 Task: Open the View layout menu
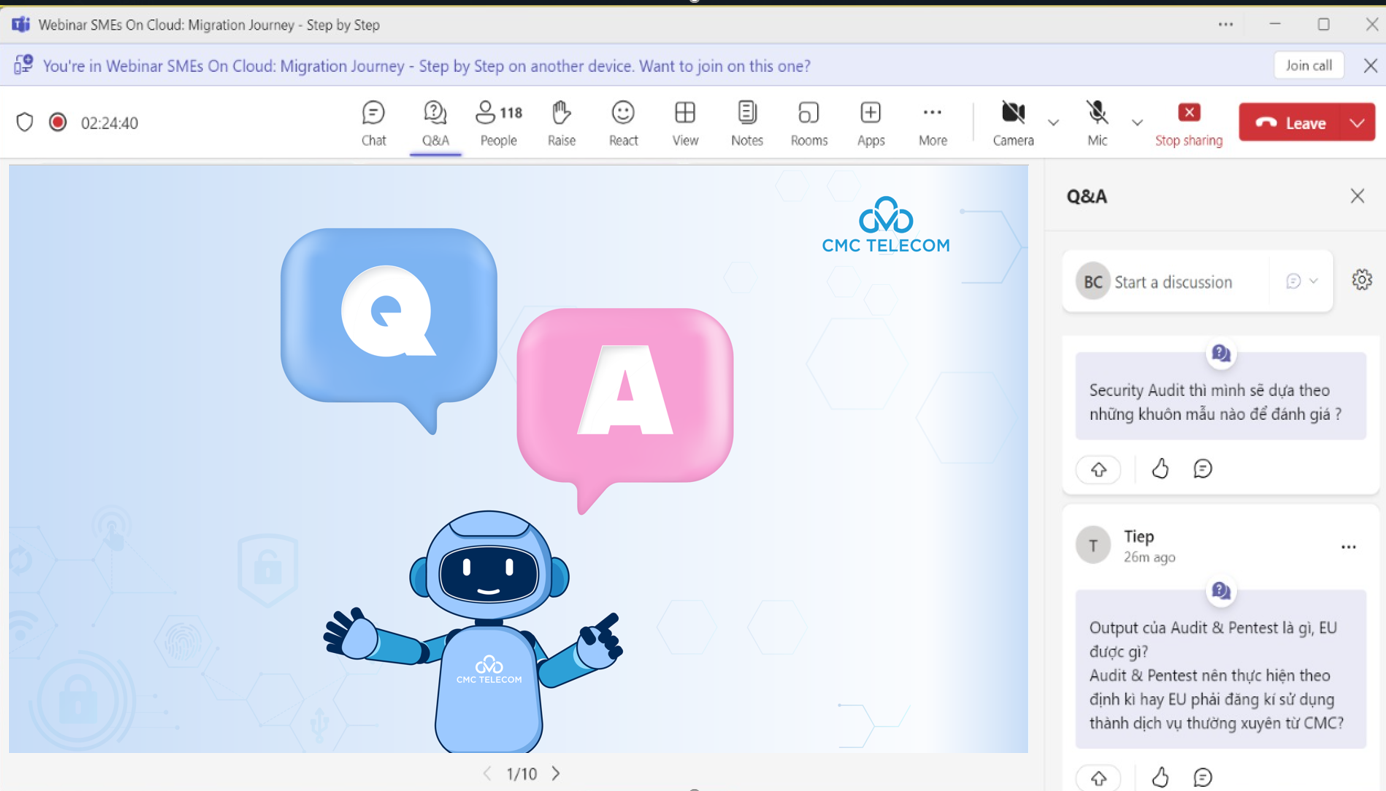tap(685, 123)
